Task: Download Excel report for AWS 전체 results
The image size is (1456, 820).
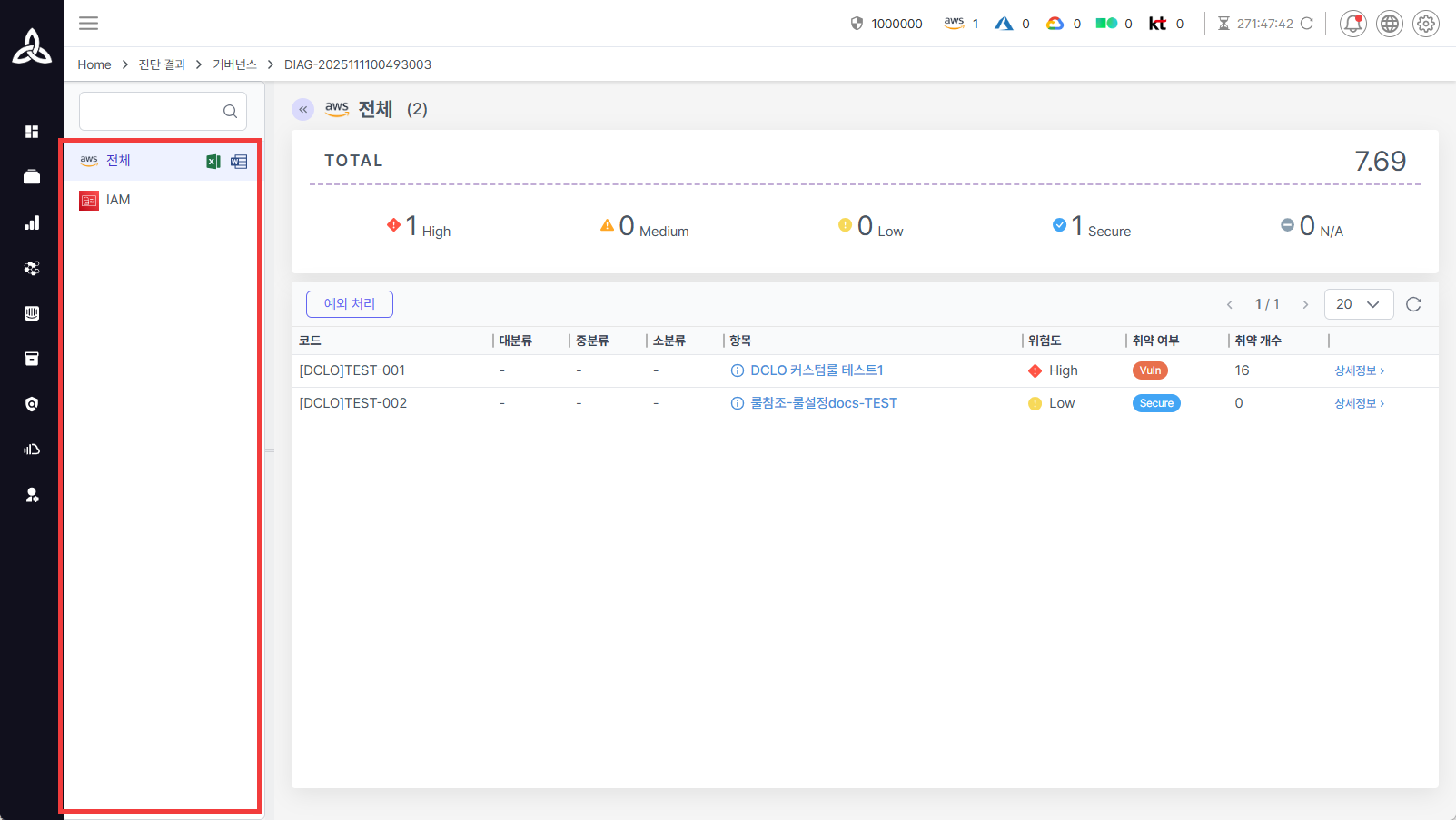Action: click(213, 161)
